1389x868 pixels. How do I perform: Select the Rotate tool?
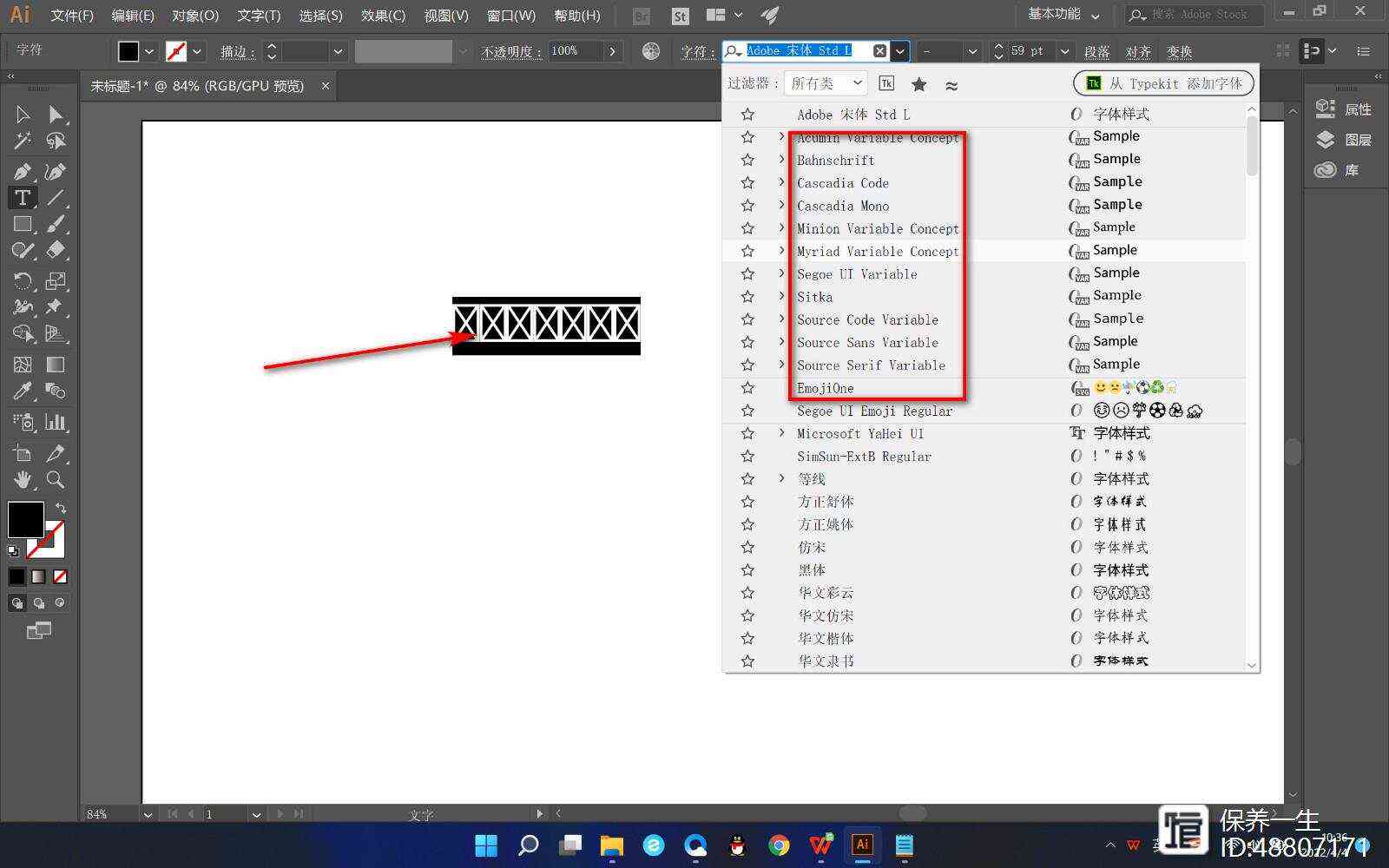click(x=23, y=281)
